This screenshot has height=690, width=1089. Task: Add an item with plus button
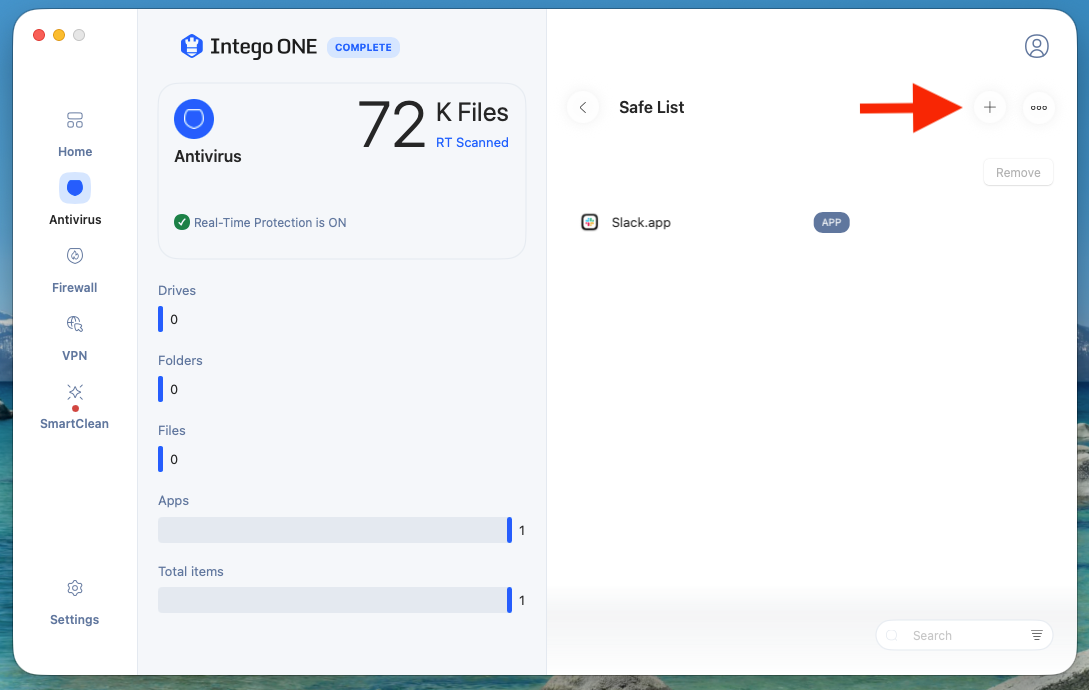pyautogui.click(x=990, y=108)
